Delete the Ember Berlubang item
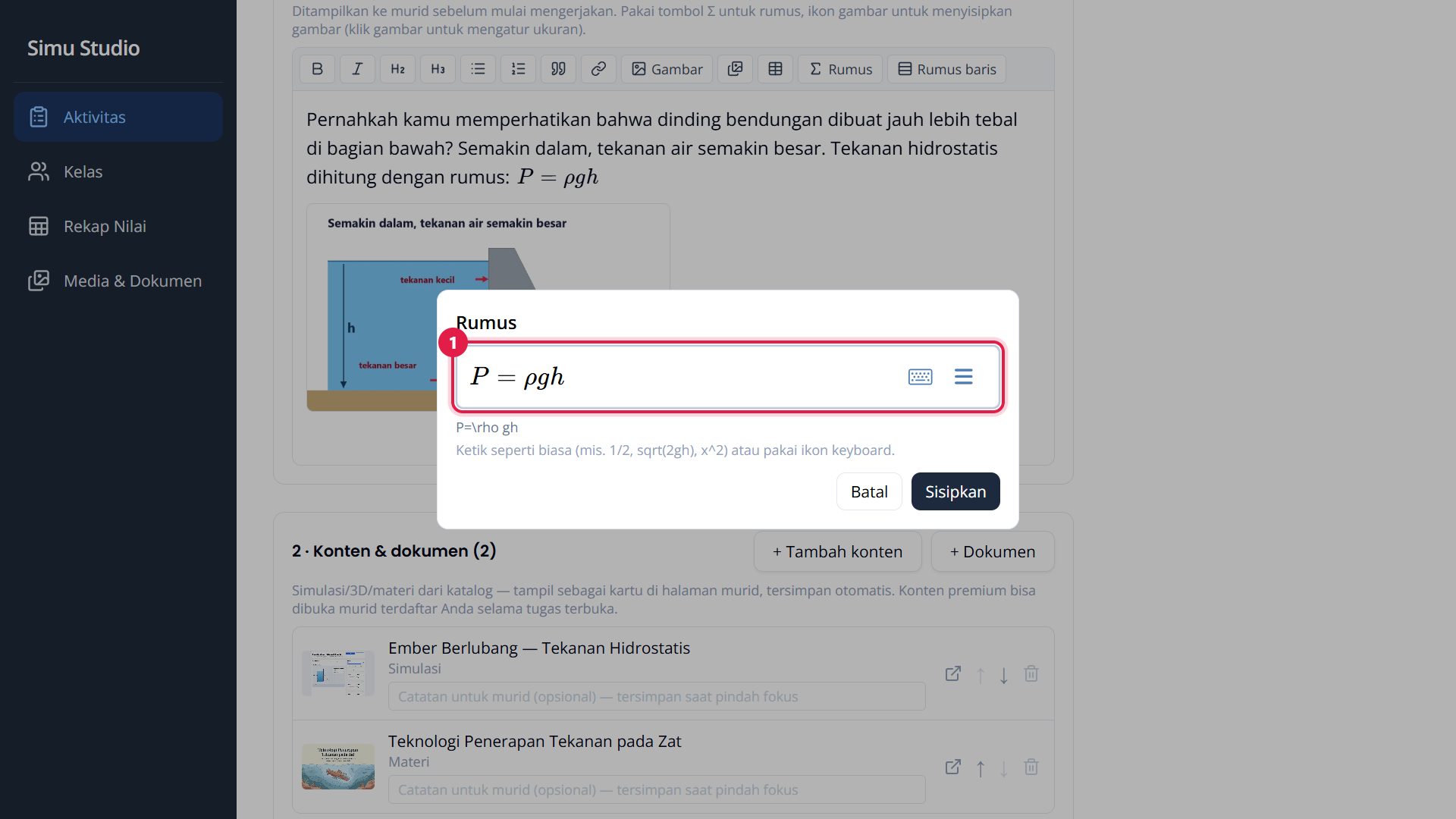 click(1031, 673)
